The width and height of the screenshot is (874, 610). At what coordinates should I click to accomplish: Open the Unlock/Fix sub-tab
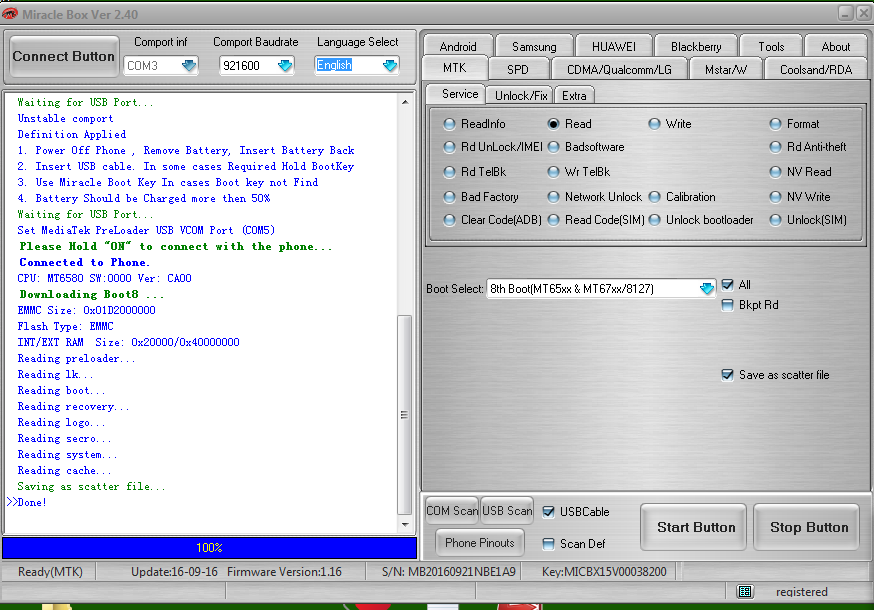[x=521, y=95]
